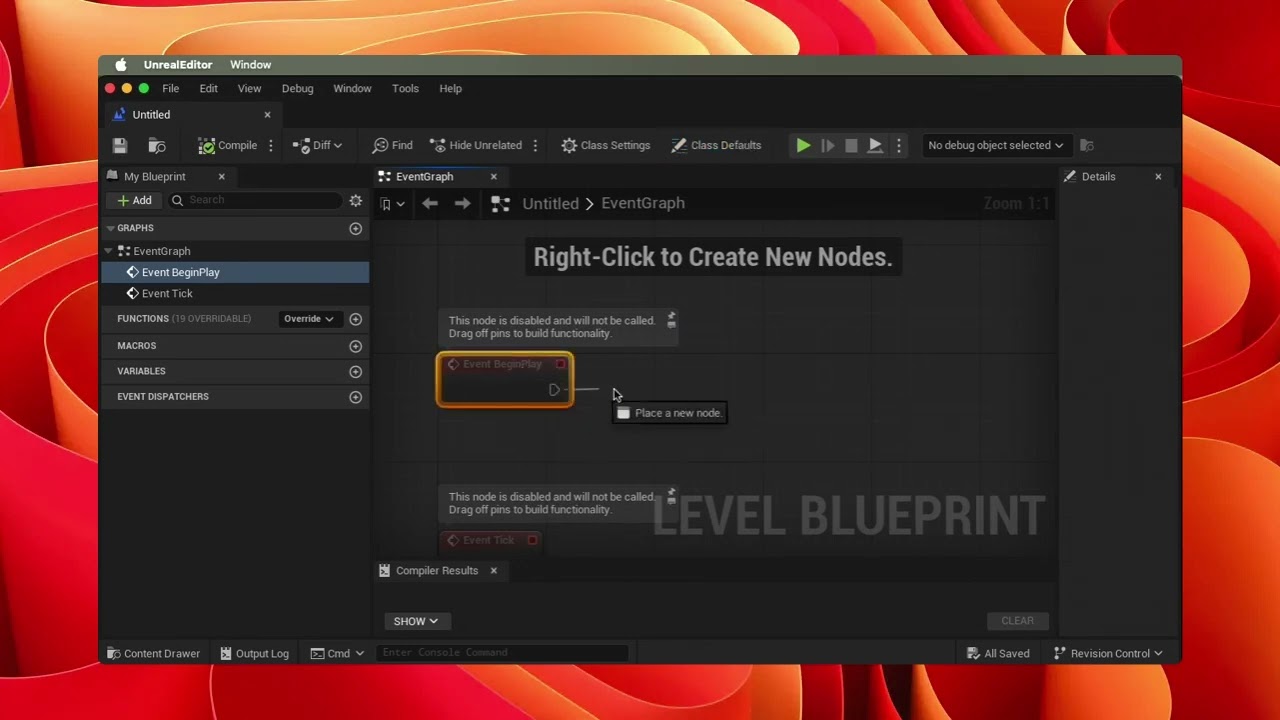1280x720 pixels.
Task: Open the Help menu
Action: click(x=450, y=89)
